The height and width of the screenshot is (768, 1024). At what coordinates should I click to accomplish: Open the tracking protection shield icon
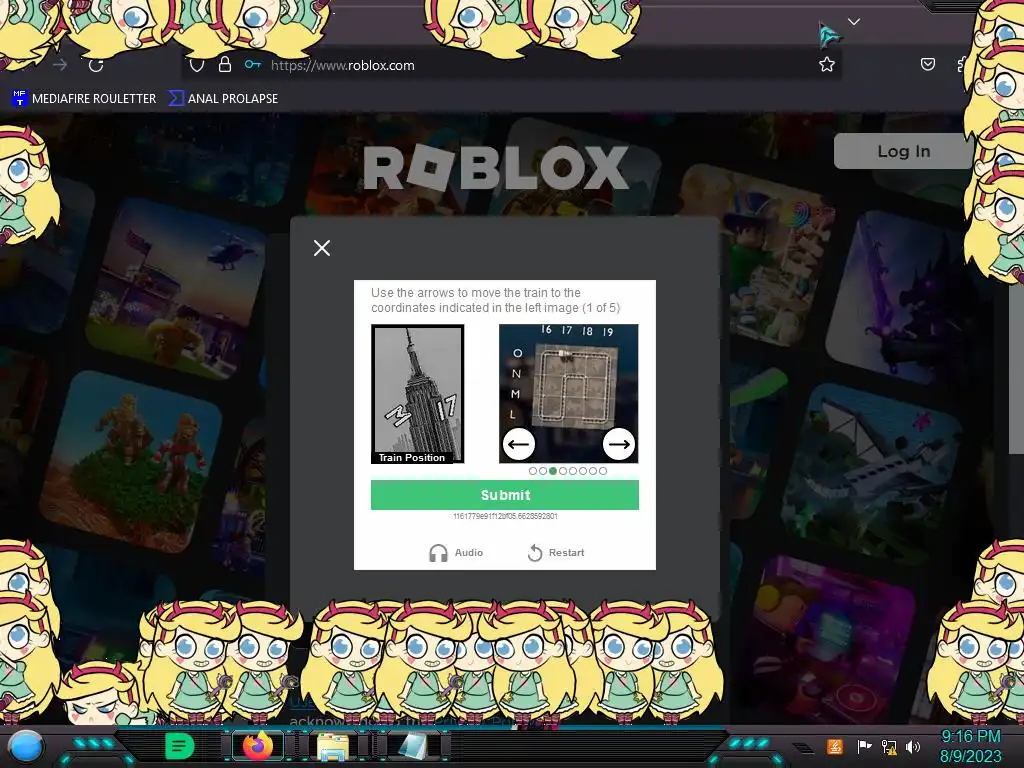click(197, 65)
